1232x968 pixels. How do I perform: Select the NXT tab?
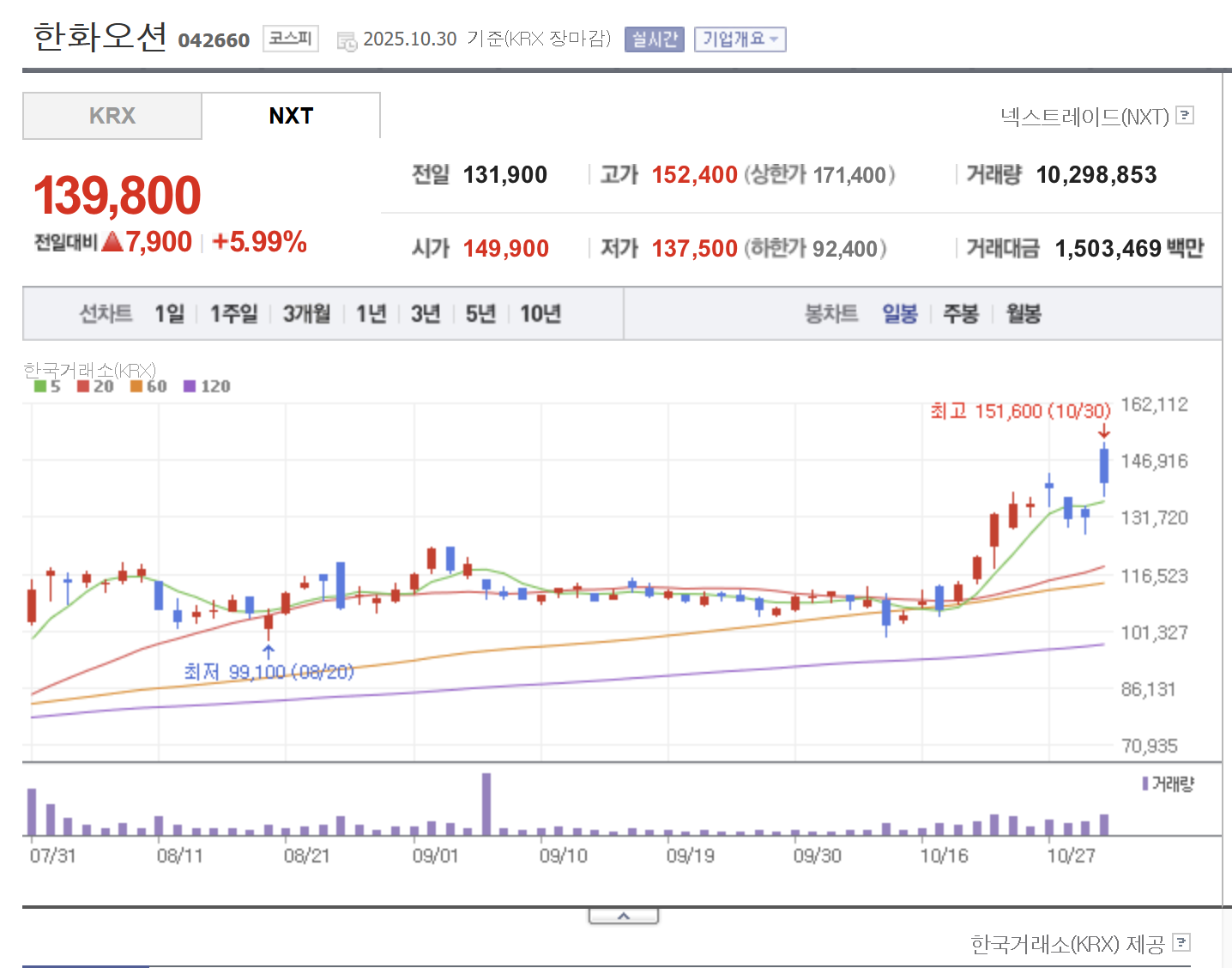(291, 116)
